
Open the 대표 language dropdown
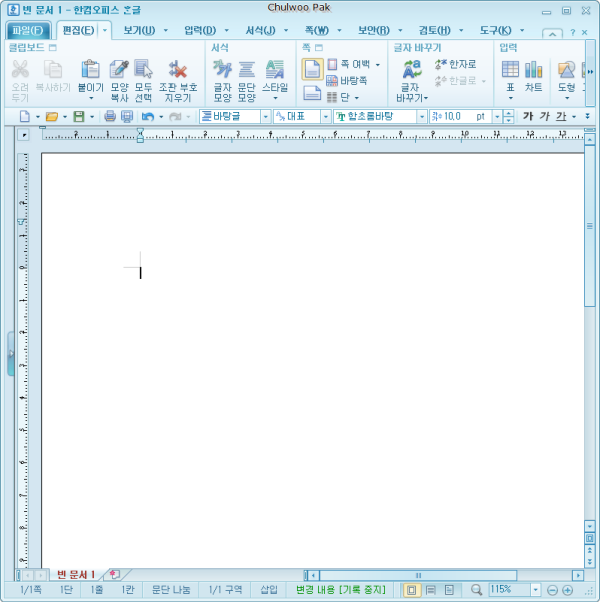(326, 116)
